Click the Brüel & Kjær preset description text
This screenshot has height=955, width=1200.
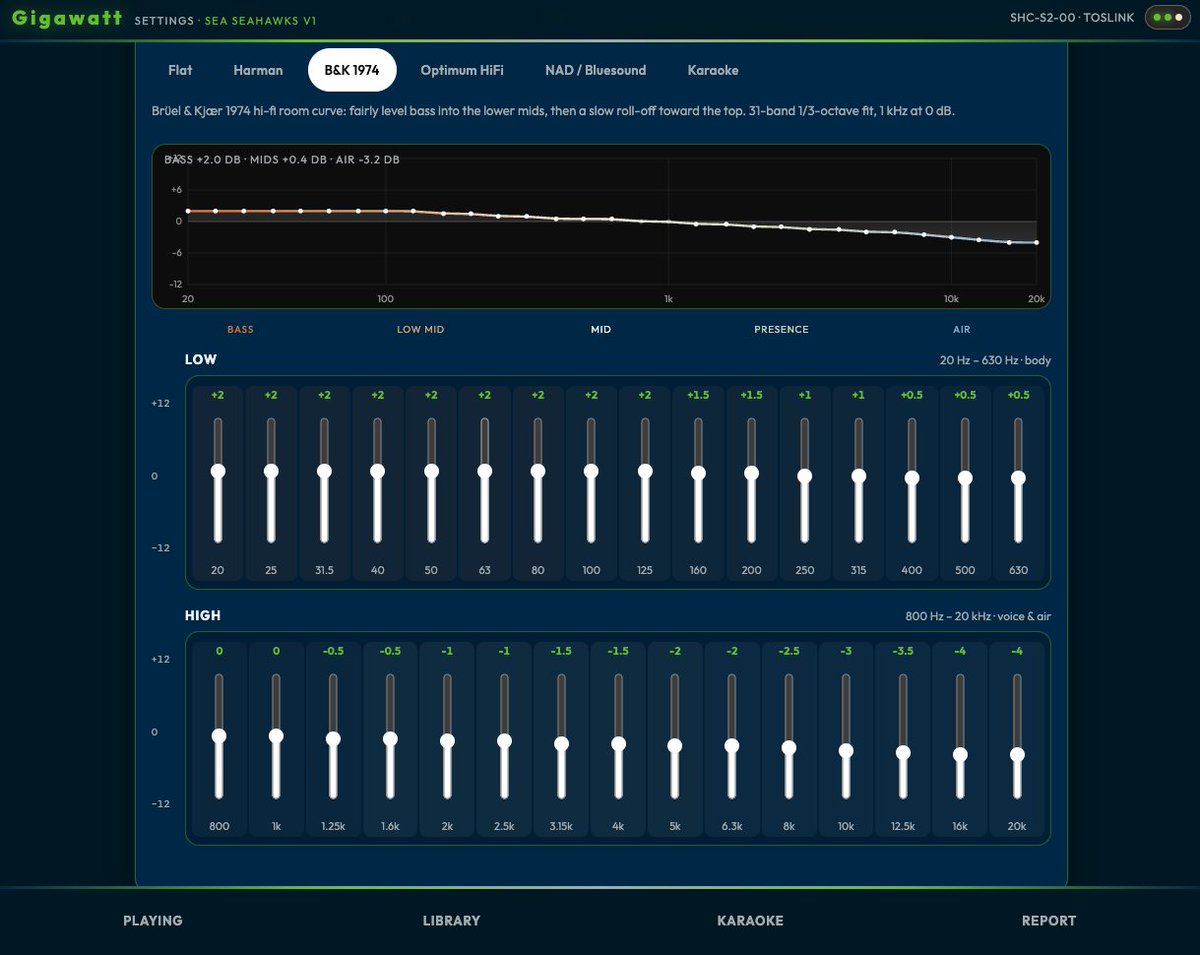555,111
